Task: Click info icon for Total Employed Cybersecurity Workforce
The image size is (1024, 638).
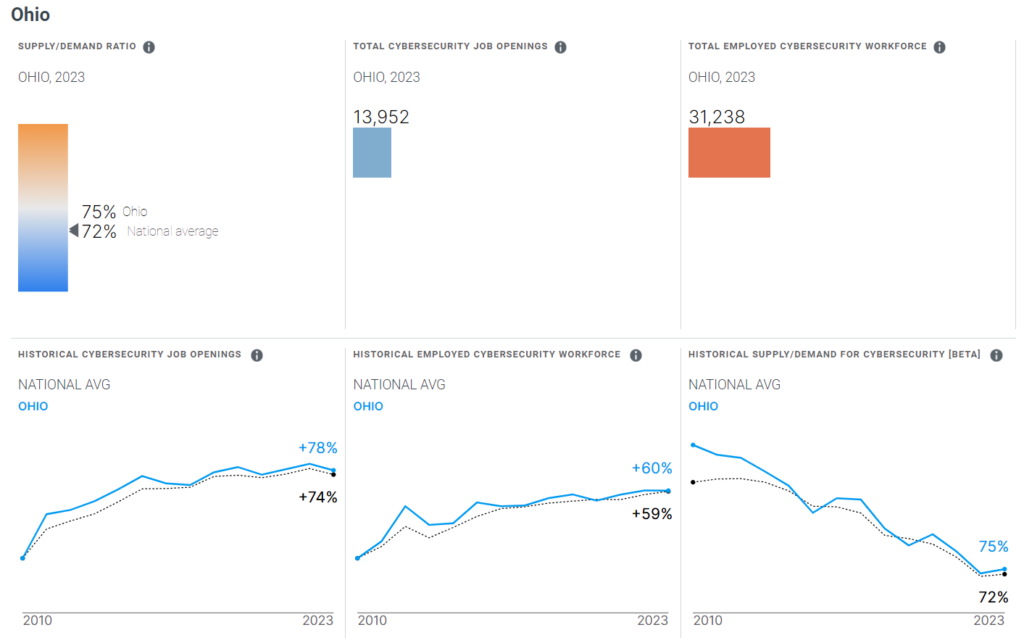Action: tap(940, 47)
